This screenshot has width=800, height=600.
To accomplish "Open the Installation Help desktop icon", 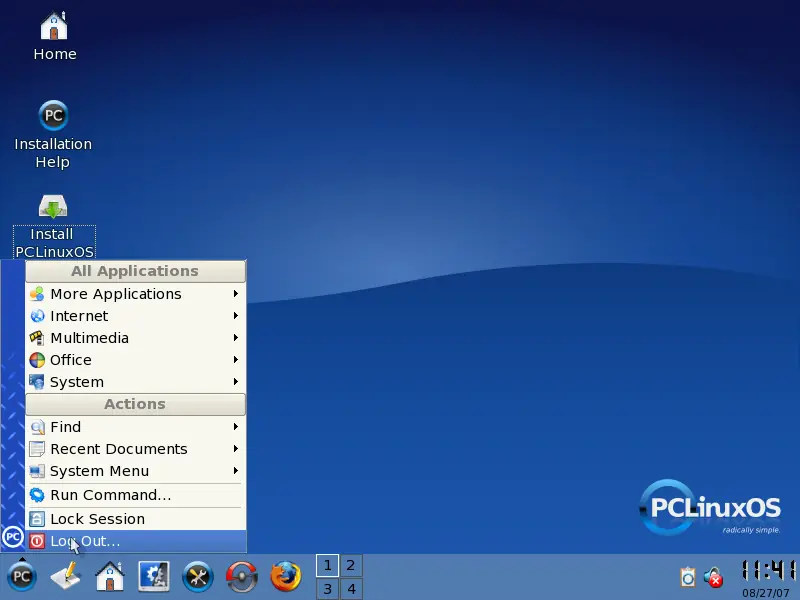I will [53, 135].
